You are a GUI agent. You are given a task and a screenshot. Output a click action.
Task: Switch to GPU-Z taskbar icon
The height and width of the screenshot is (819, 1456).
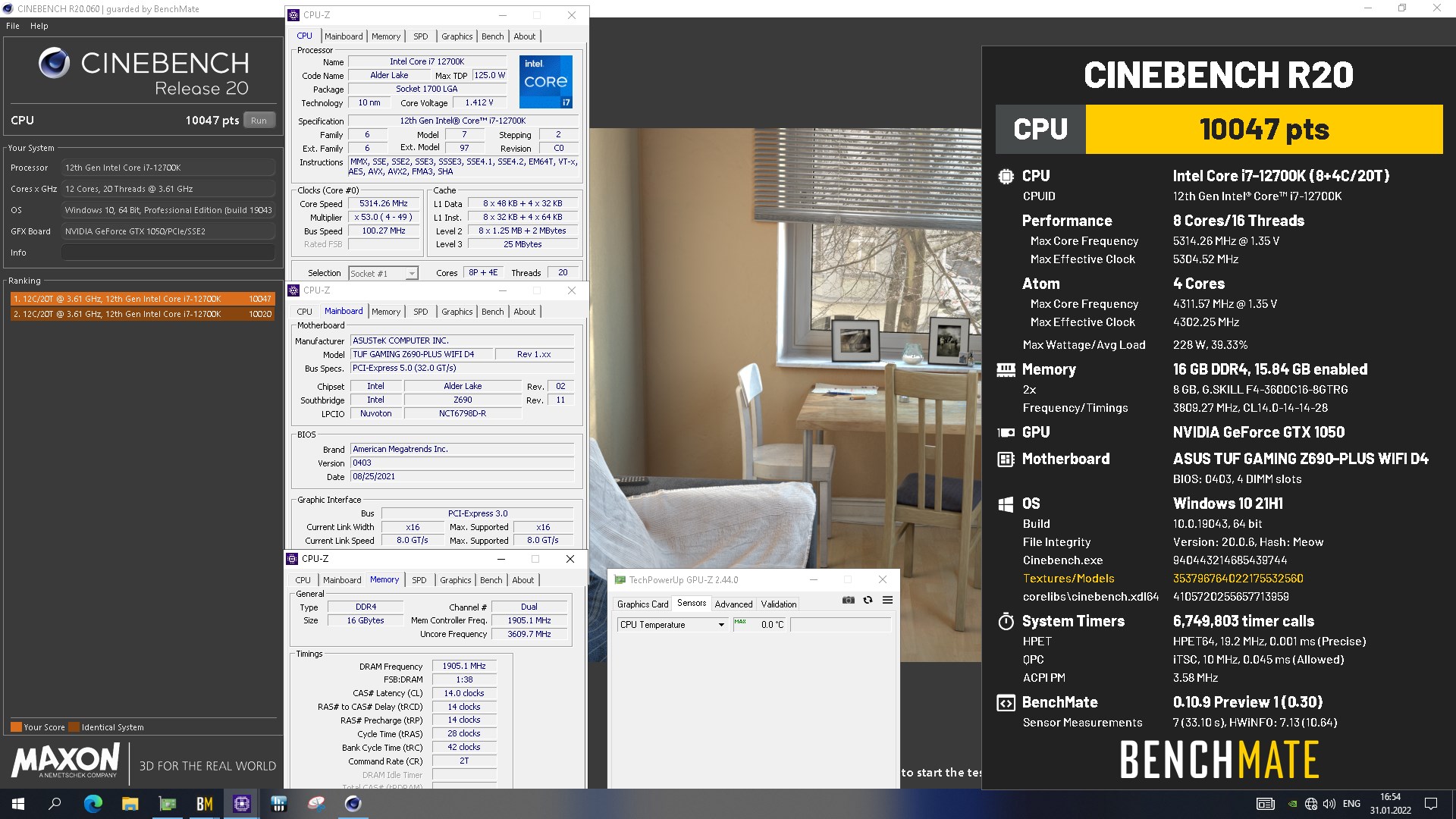coord(167,804)
